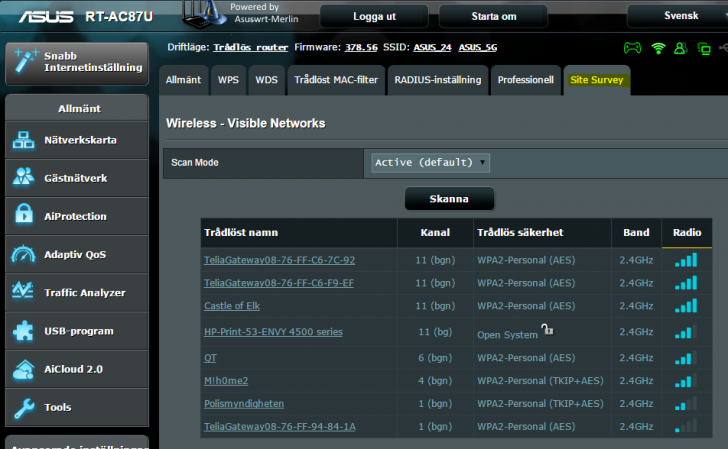
Task: Go to the Professionell tab
Action: pyautogui.click(x=526, y=80)
